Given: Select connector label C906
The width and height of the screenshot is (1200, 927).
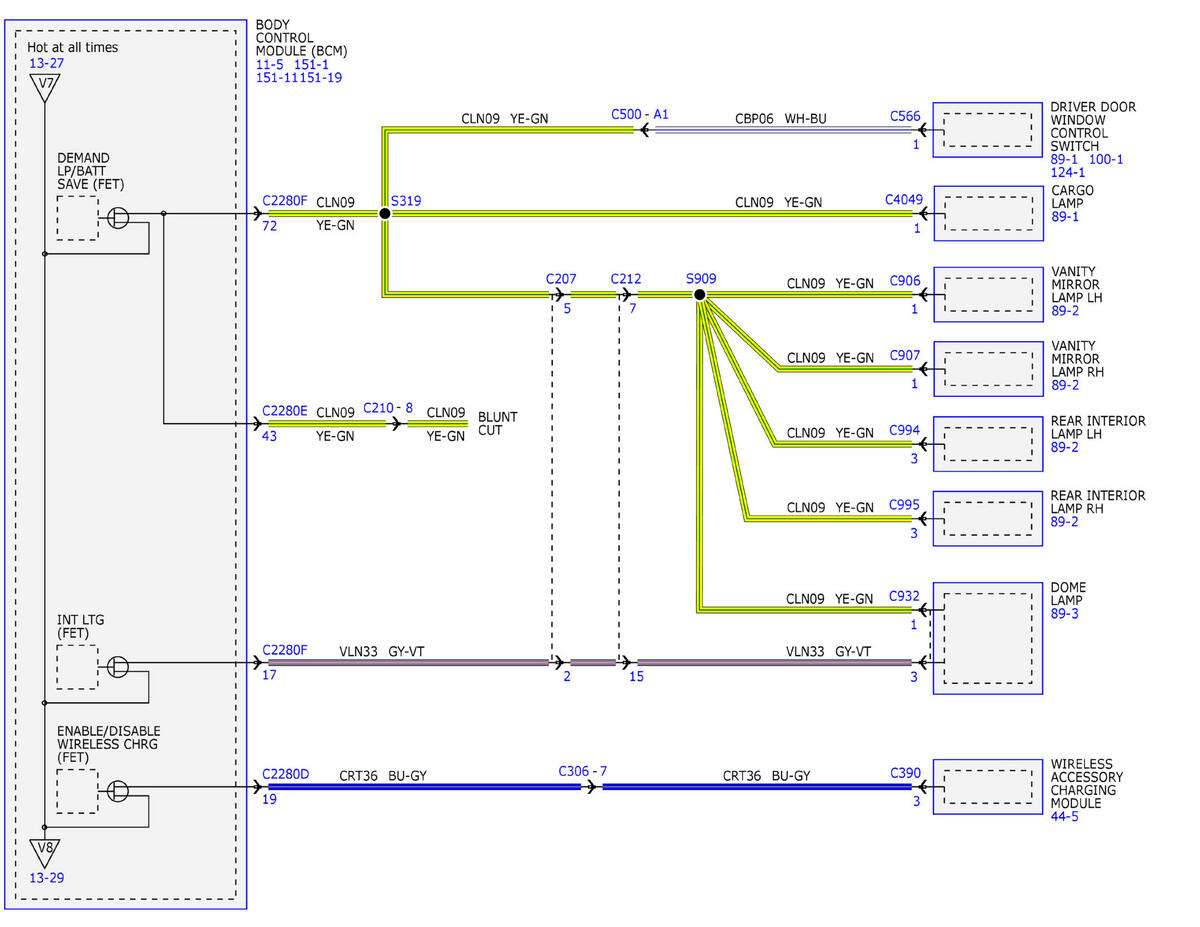Looking at the screenshot, I should tap(905, 282).
